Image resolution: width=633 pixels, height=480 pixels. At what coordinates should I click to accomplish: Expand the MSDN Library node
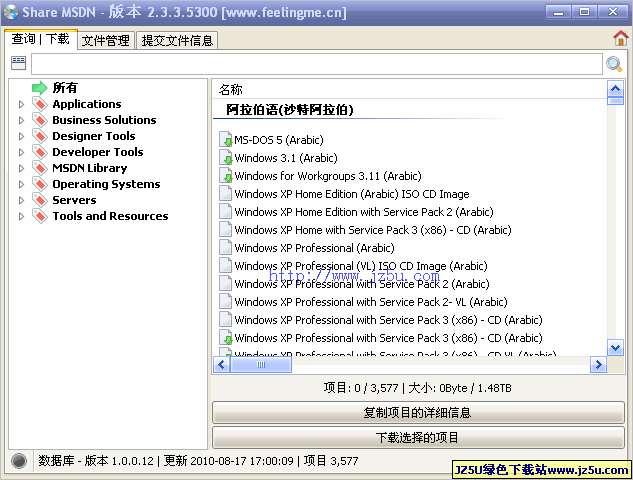21,168
